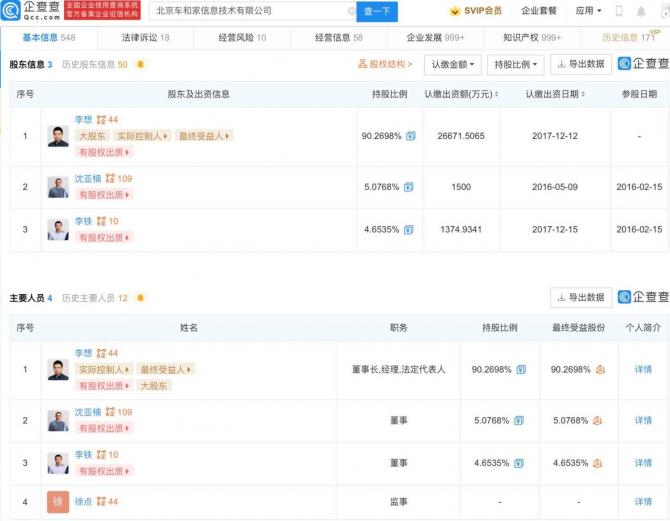Viewport: 670px width, 521px height.
Task: Click the relation icon beside 沈亚楠 109 in shareholder table
Action: pos(110,178)
